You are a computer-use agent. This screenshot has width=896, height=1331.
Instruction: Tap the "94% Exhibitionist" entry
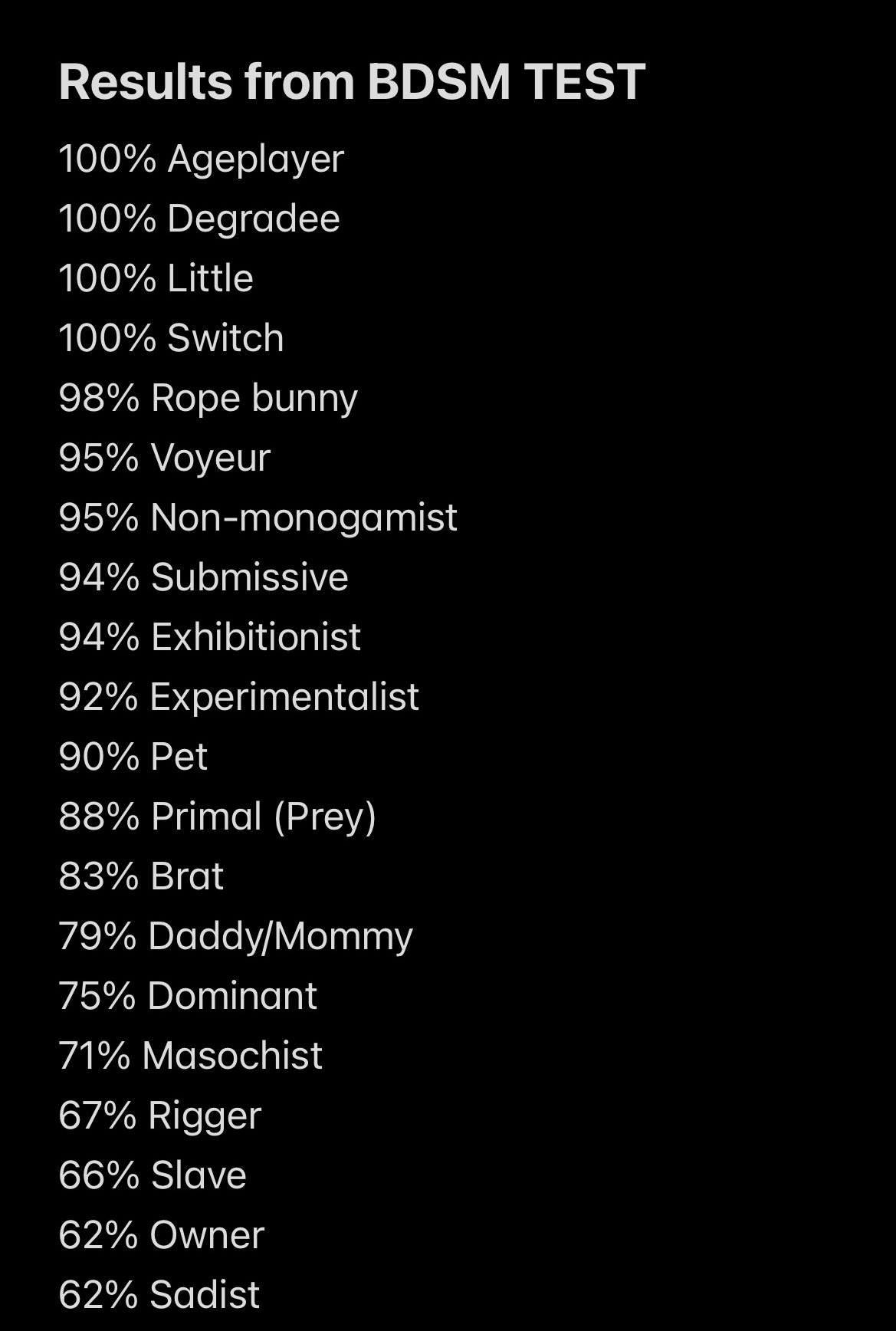[209, 637]
